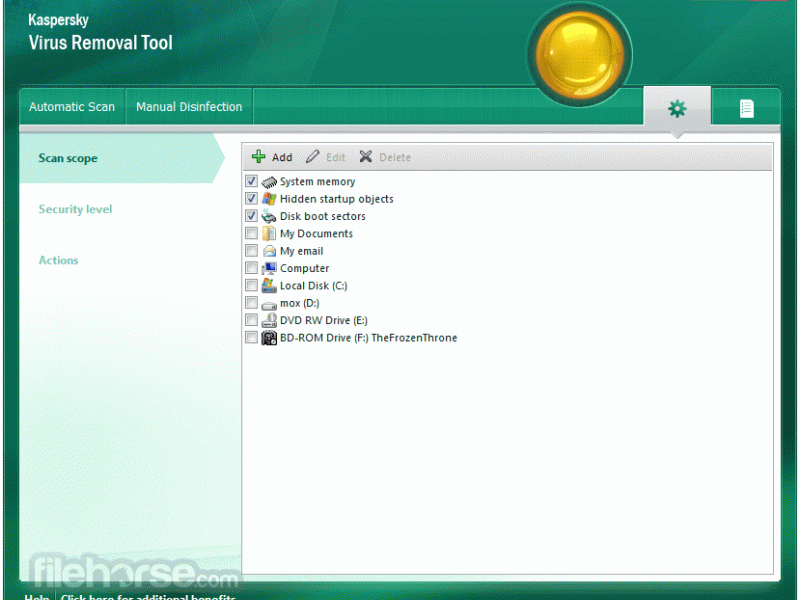
Task: Open the Actions section
Action: click(x=59, y=260)
